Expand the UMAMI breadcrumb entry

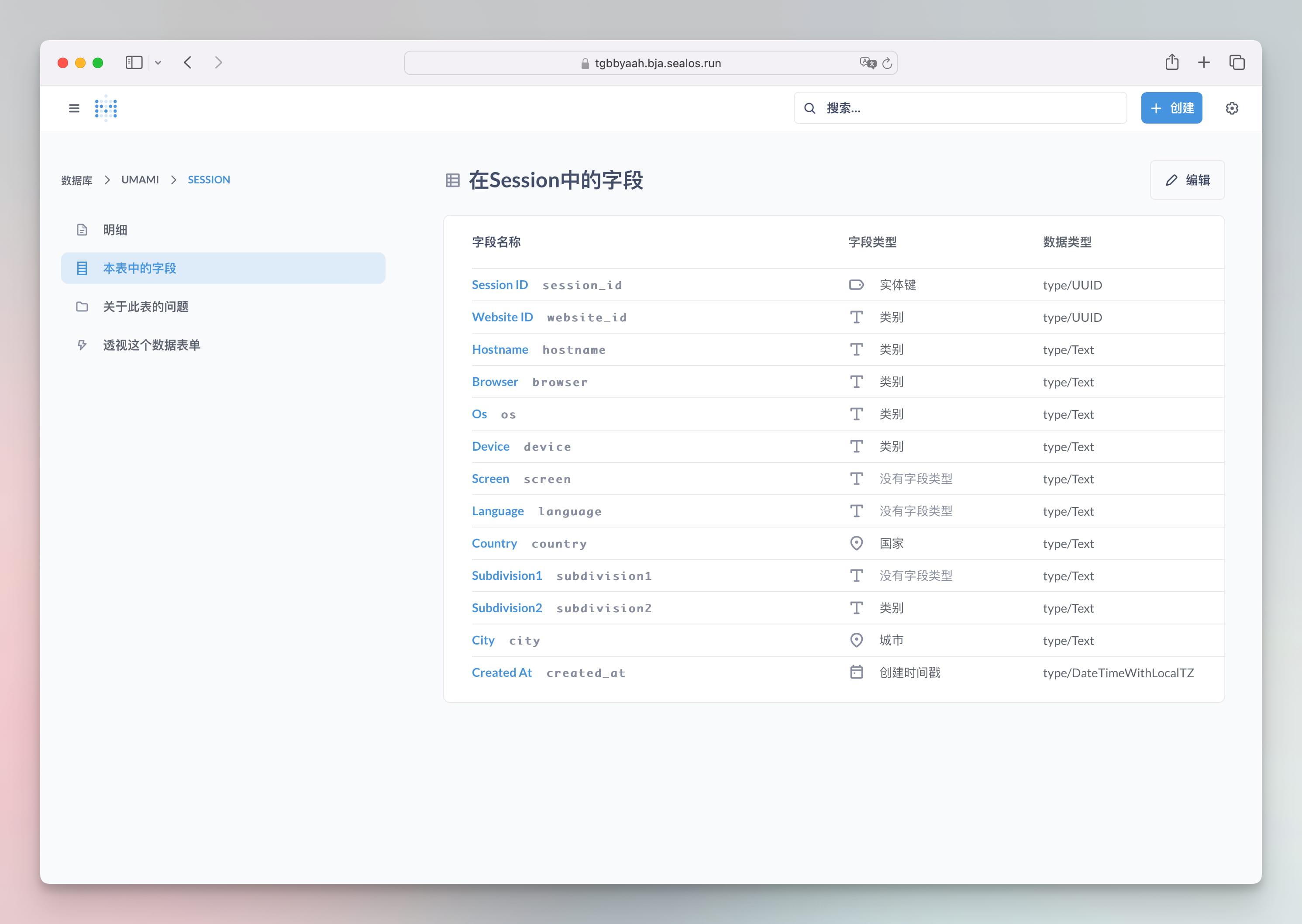[140, 179]
